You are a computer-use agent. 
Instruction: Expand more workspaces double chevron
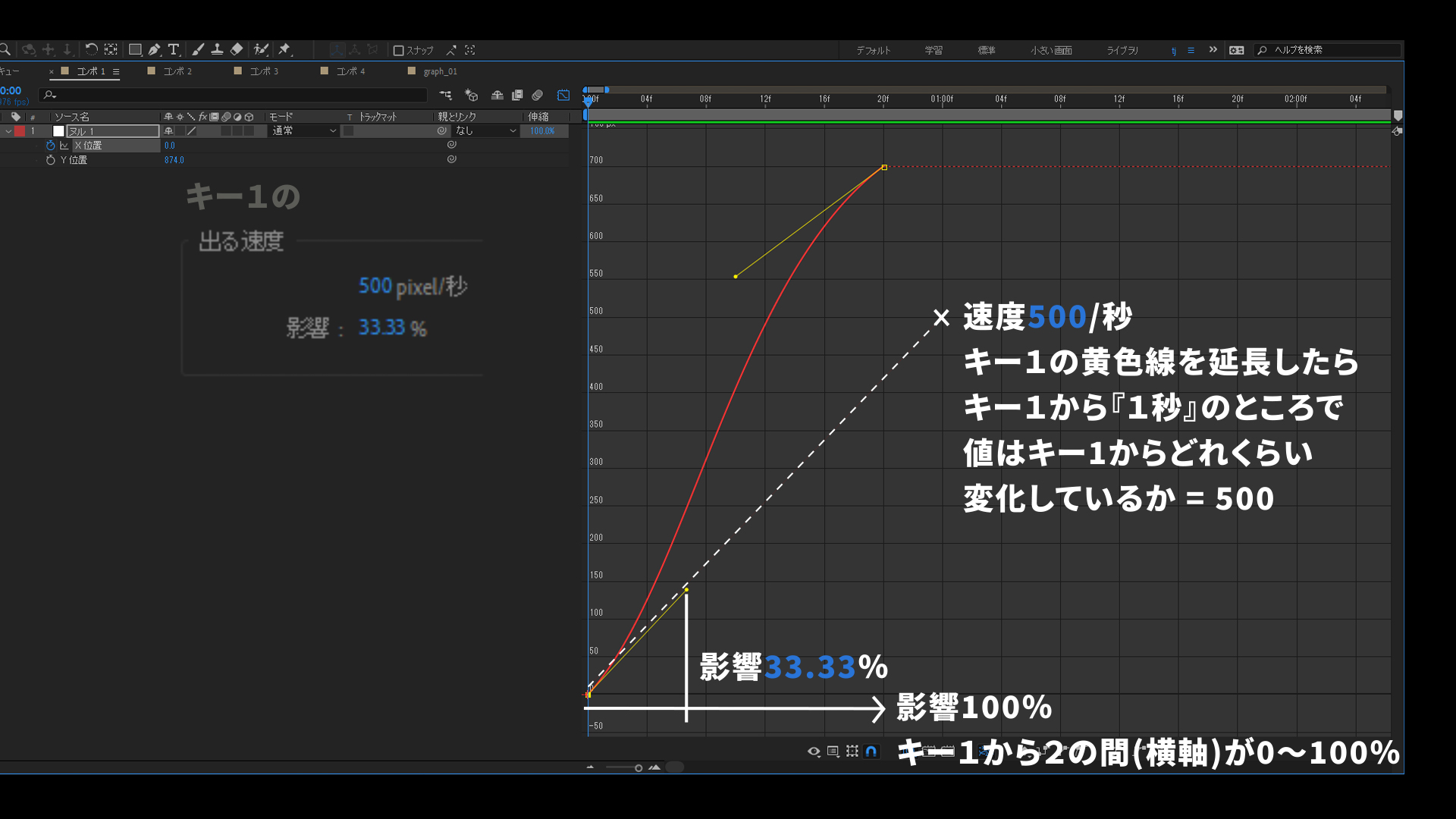click(1213, 50)
